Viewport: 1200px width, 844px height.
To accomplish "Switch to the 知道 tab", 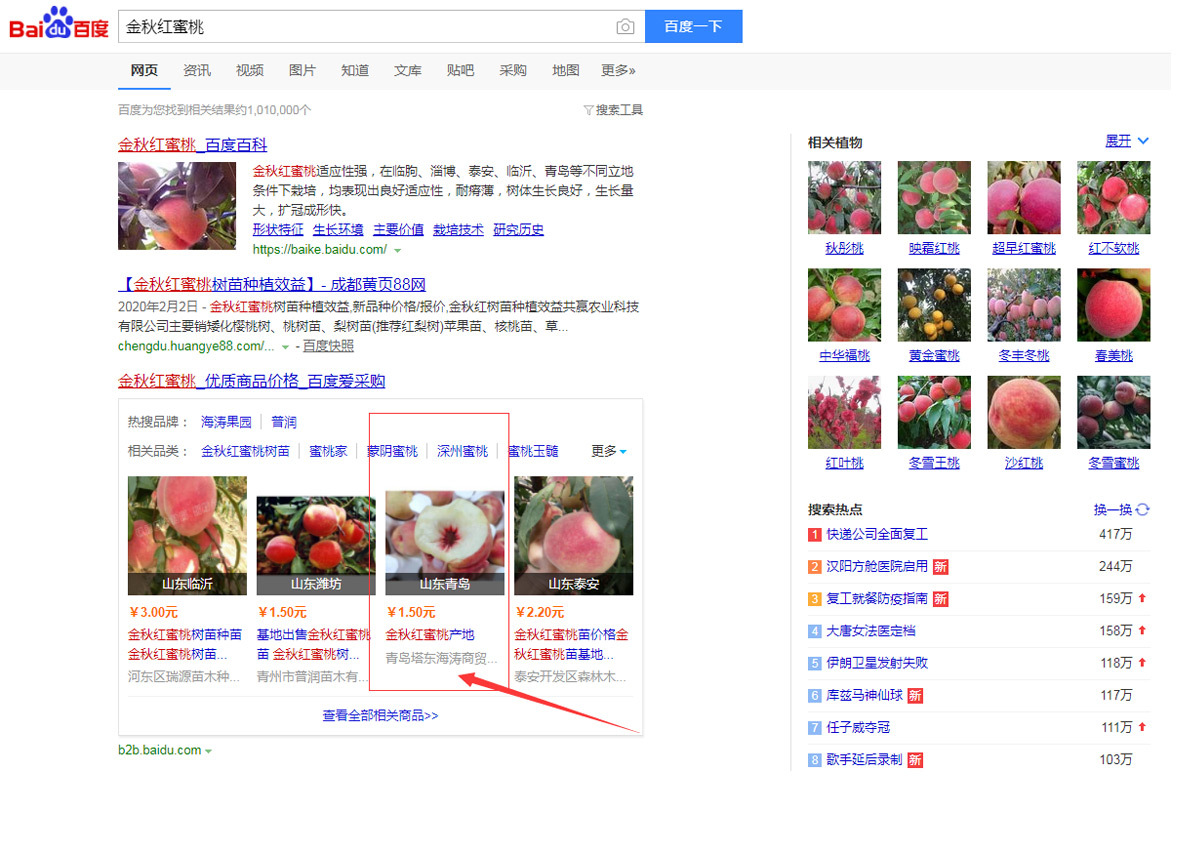I will [x=355, y=70].
